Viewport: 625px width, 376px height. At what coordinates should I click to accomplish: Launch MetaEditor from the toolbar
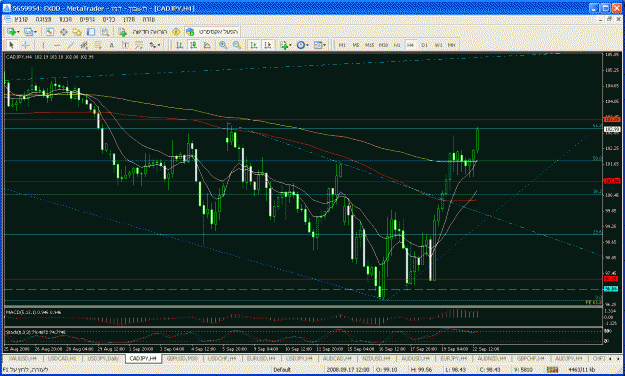tap(176, 32)
